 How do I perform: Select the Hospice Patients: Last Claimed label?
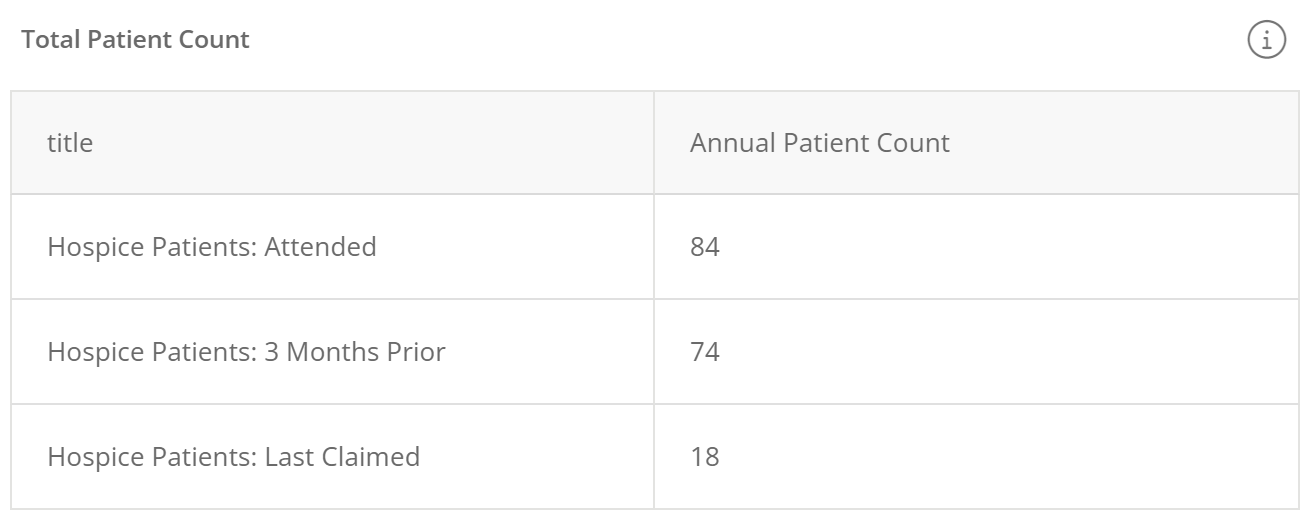point(234,457)
